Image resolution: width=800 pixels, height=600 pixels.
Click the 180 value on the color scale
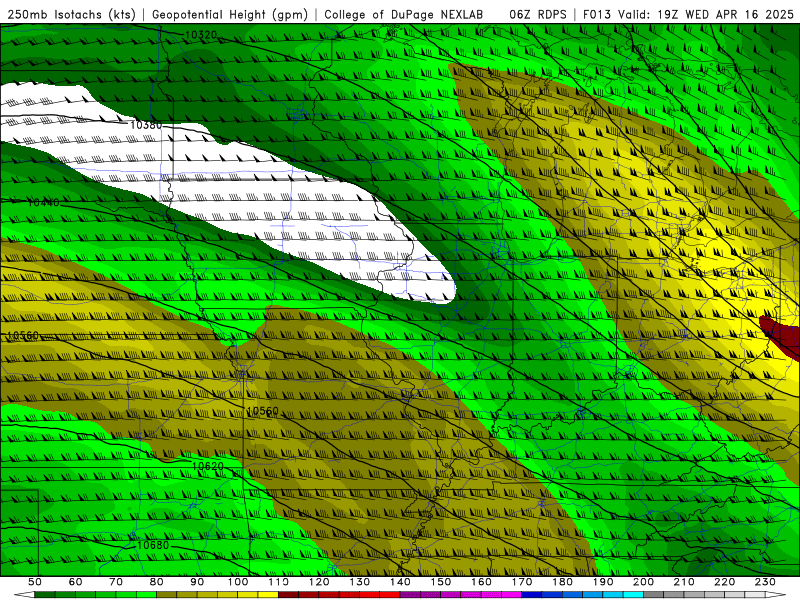563,582
